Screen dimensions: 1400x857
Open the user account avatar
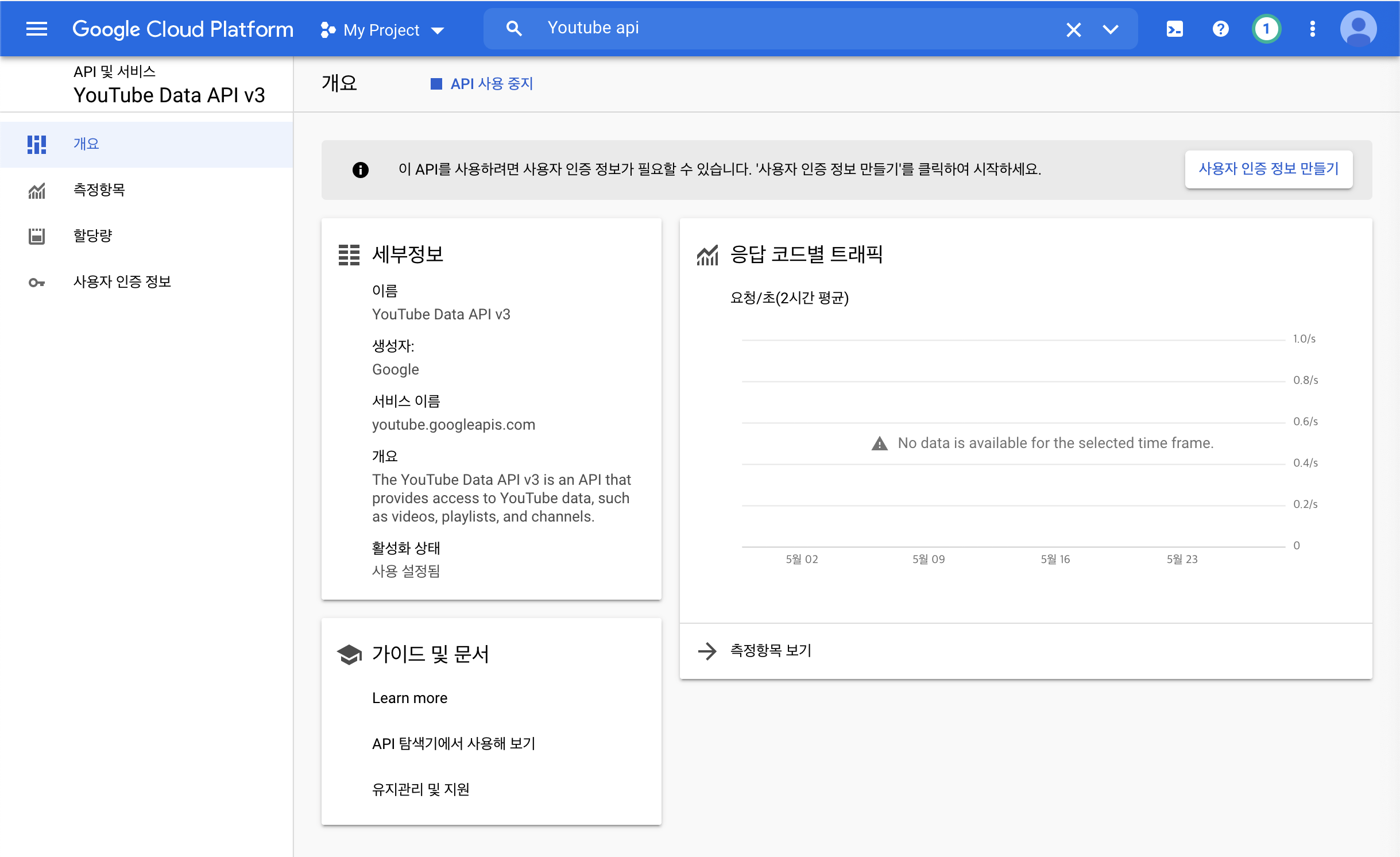[1358, 29]
